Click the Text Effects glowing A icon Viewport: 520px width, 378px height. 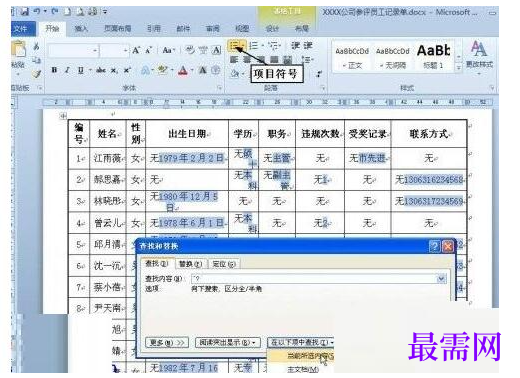[145, 70]
